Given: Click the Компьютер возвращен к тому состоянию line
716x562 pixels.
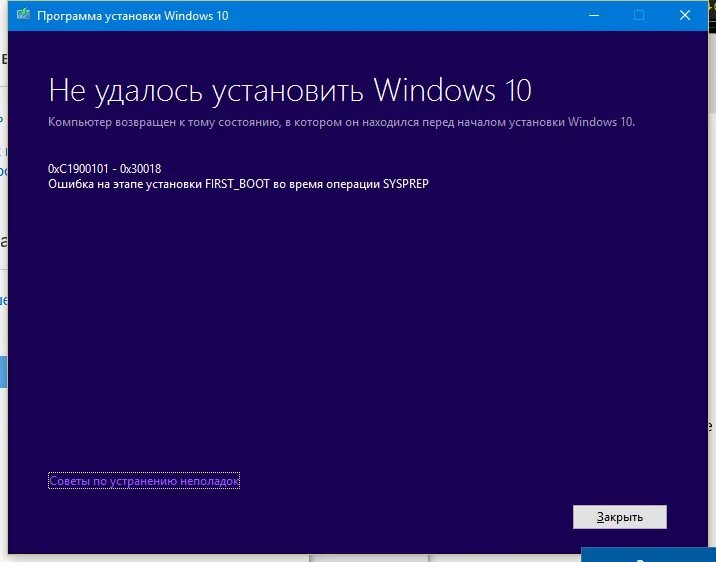Looking at the screenshot, I should click(x=341, y=122).
